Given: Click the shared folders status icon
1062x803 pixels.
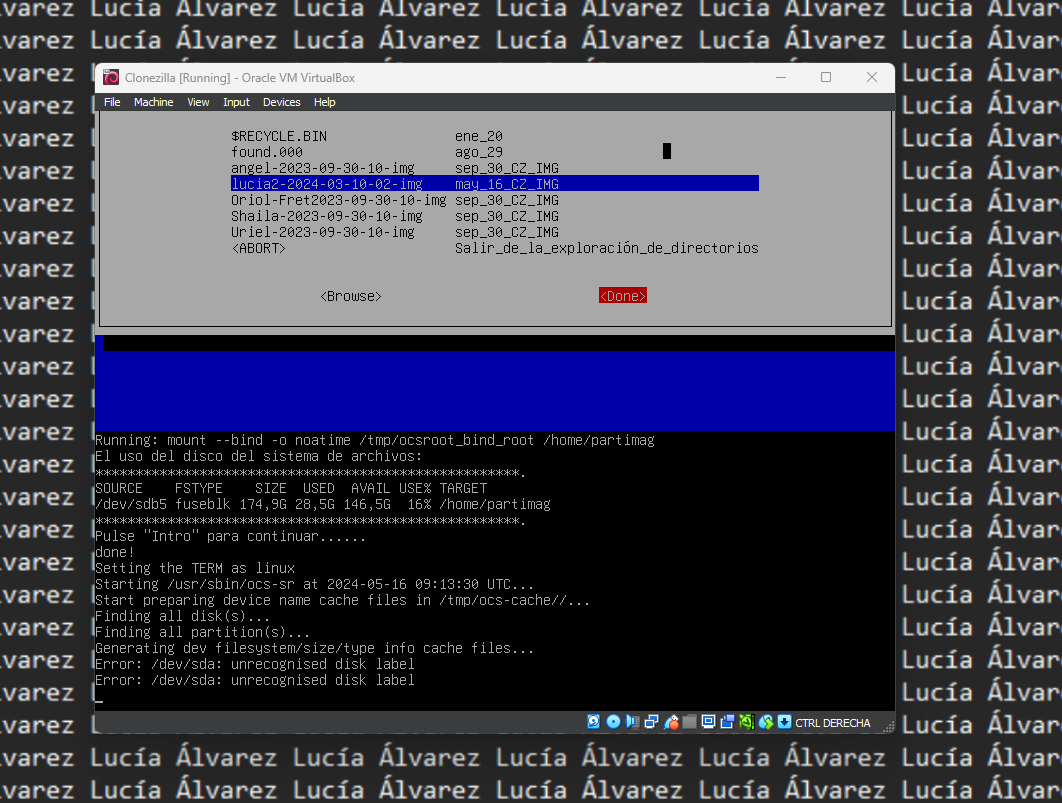Looking at the screenshot, I should coord(688,721).
